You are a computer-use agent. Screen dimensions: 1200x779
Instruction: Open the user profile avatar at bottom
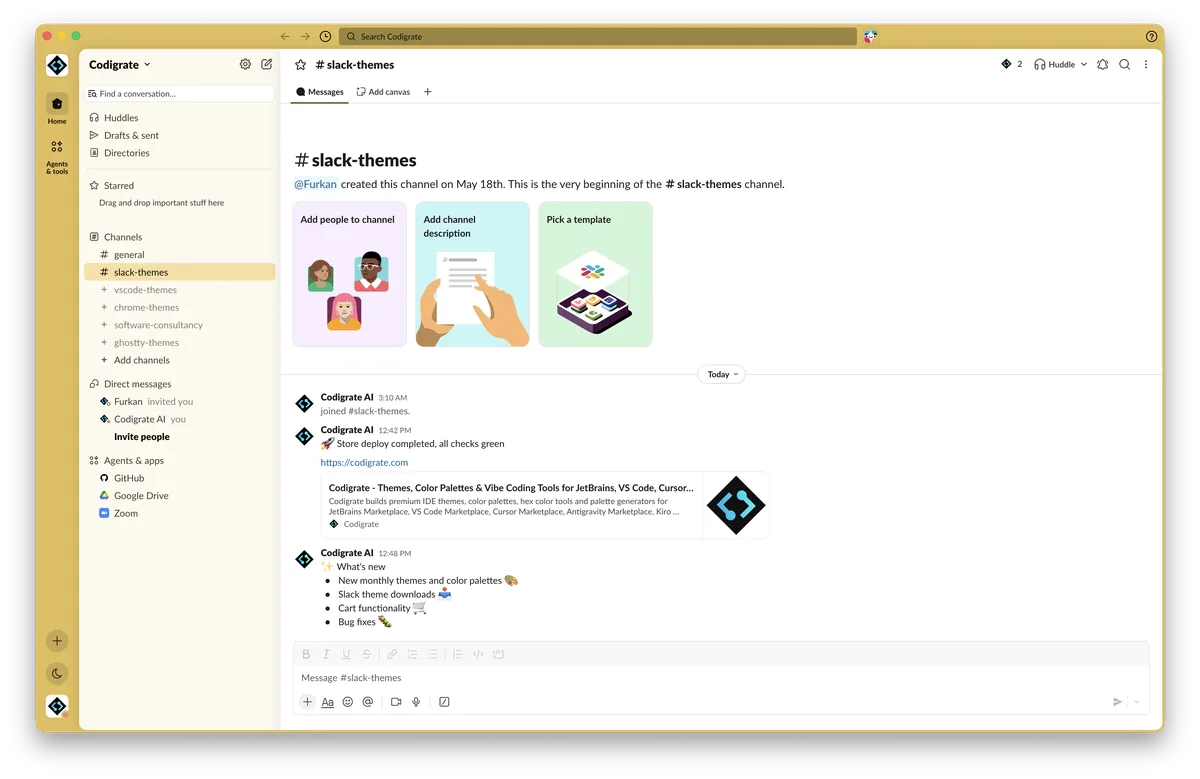coord(57,706)
